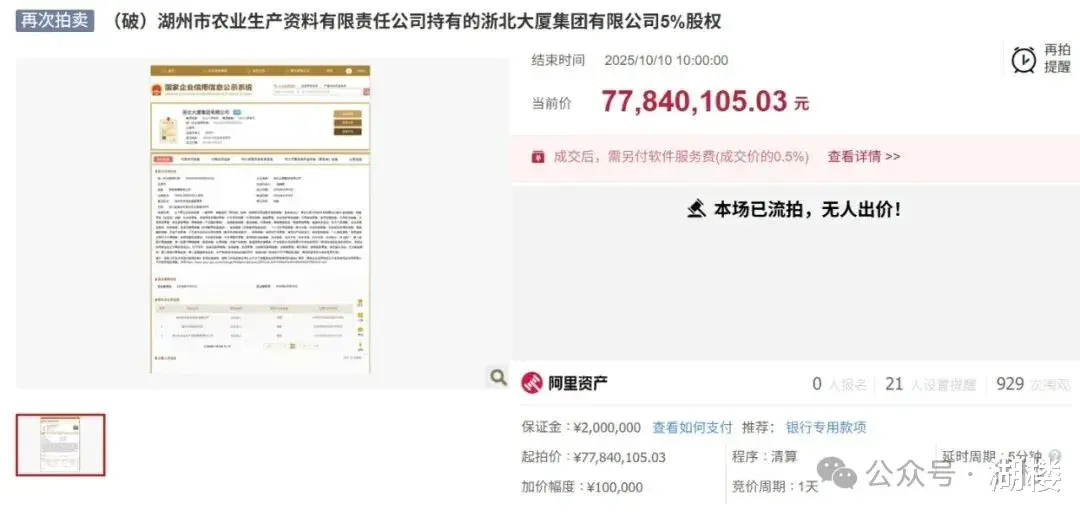
Task: Click the 阿里资产 round logo
Action: pos(532,383)
